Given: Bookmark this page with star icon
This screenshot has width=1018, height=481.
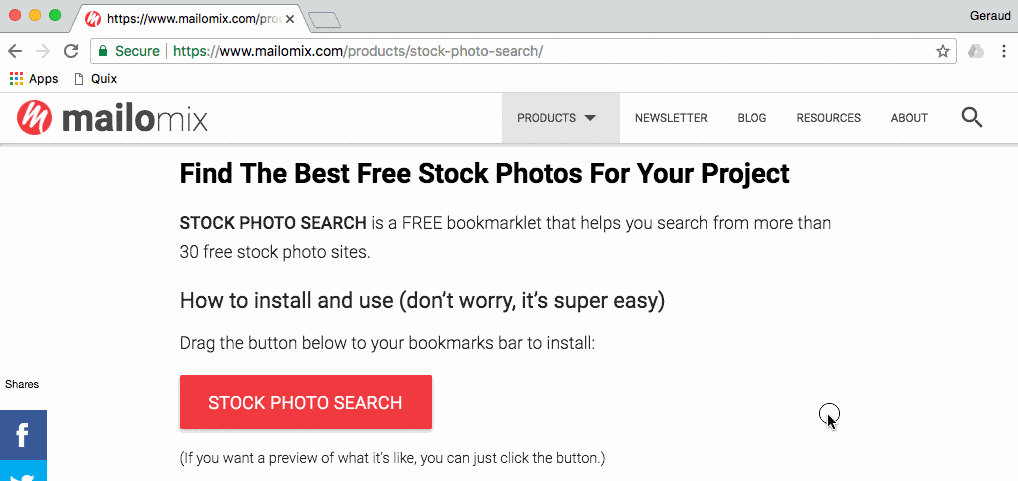Looking at the screenshot, I should [943, 51].
